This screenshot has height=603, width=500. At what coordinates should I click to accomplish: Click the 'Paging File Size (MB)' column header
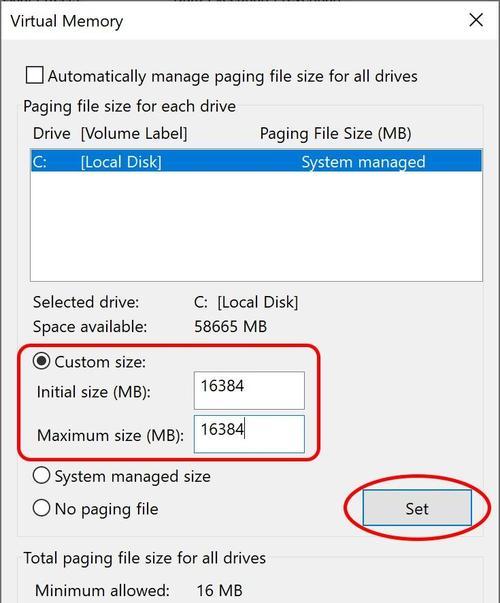click(x=335, y=133)
